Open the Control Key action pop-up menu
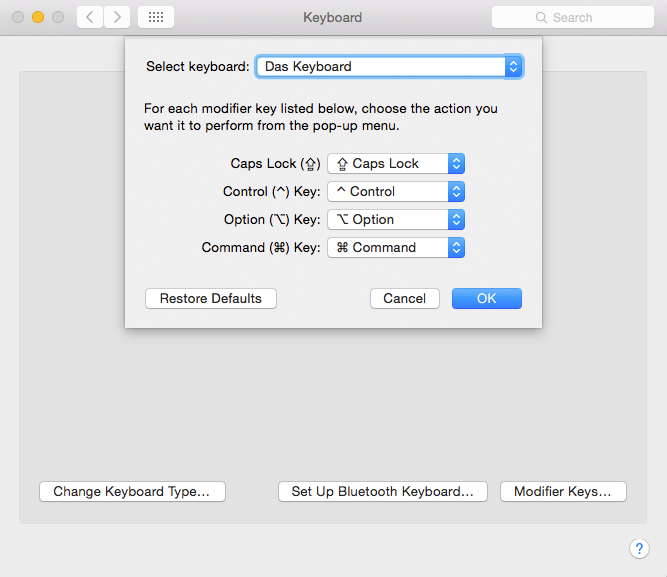This screenshot has width=667, height=577. pyautogui.click(x=396, y=191)
